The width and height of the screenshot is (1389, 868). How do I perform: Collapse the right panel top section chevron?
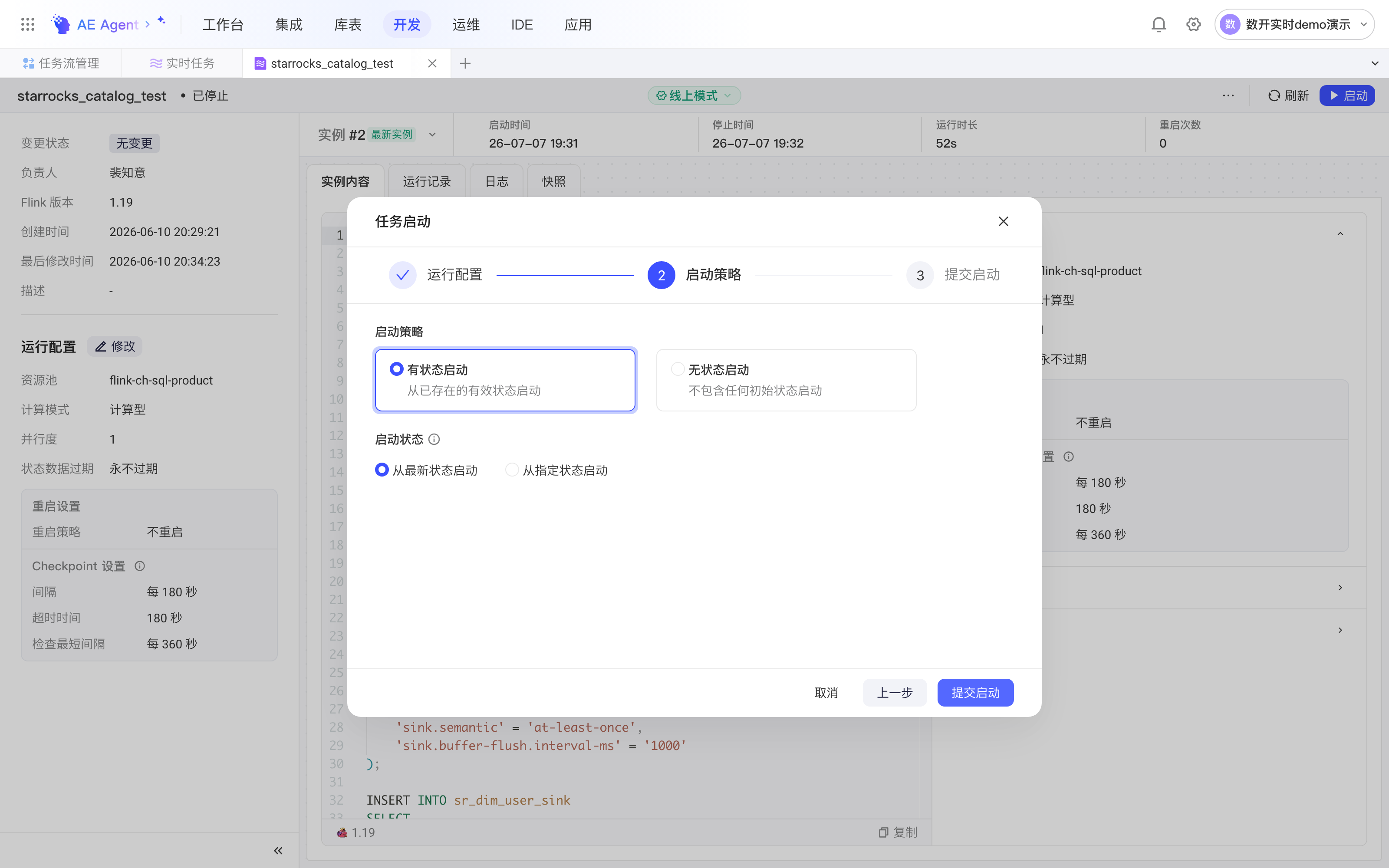coord(1340,233)
